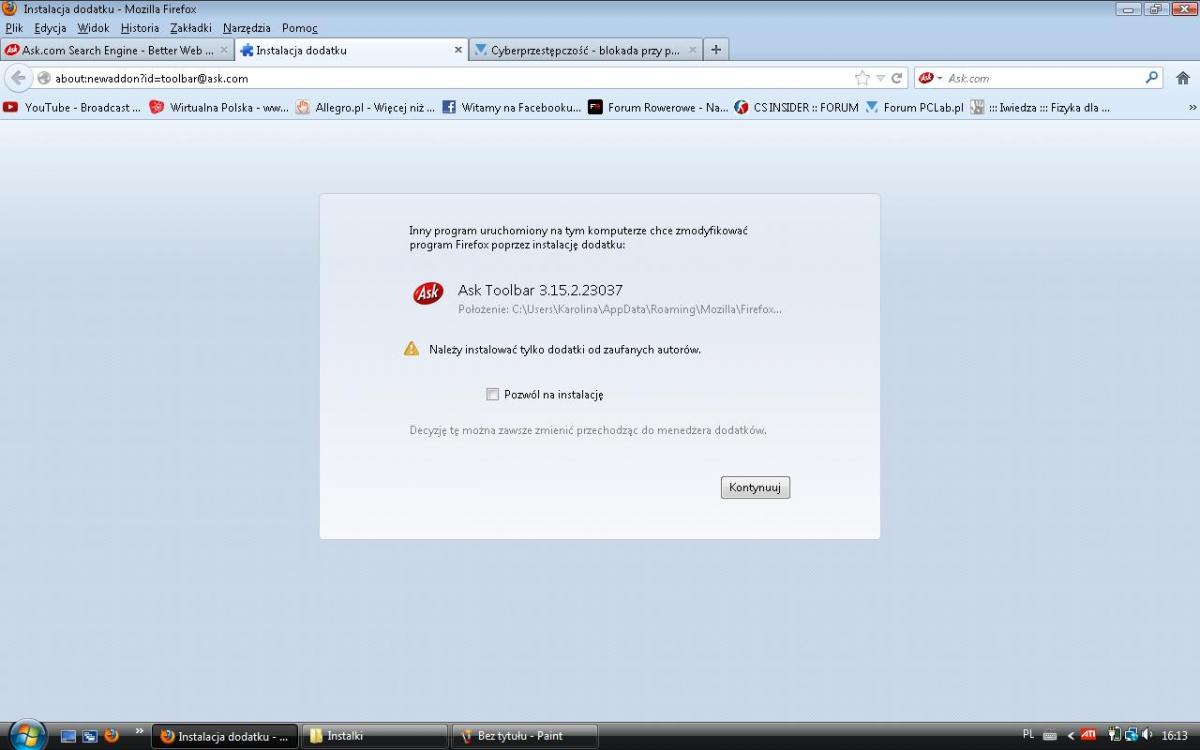
Task: Launch Firefox from the quick launch bar
Action: click(111, 735)
